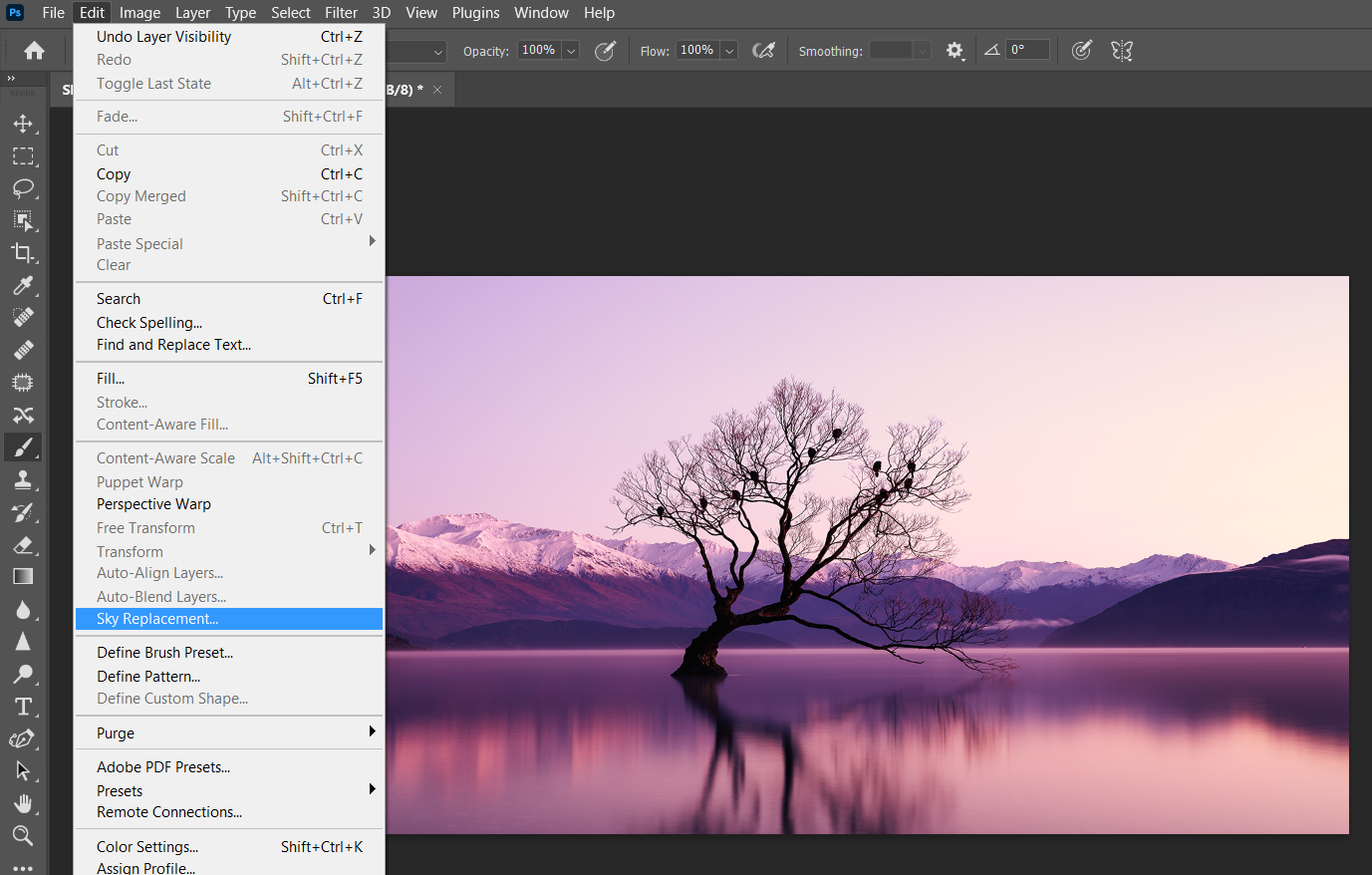Select the Zoom tool
The width and height of the screenshot is (1372, 875).
pyautogui.click(x=23, y=835)
